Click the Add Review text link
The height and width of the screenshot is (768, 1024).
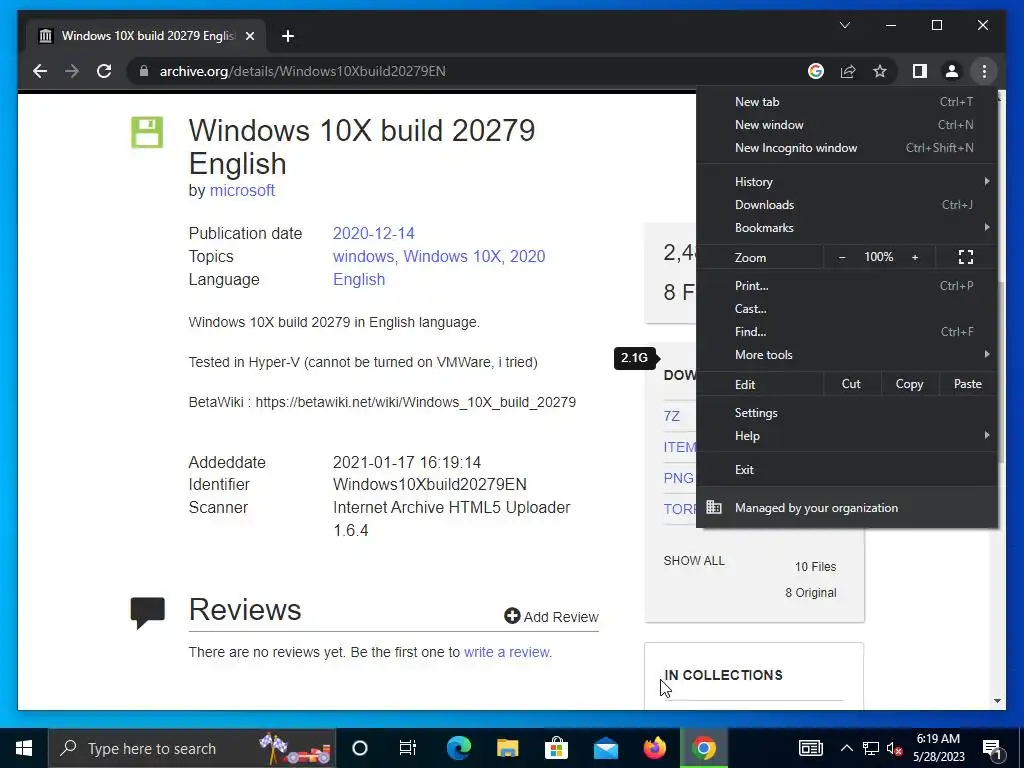(561, 616)
